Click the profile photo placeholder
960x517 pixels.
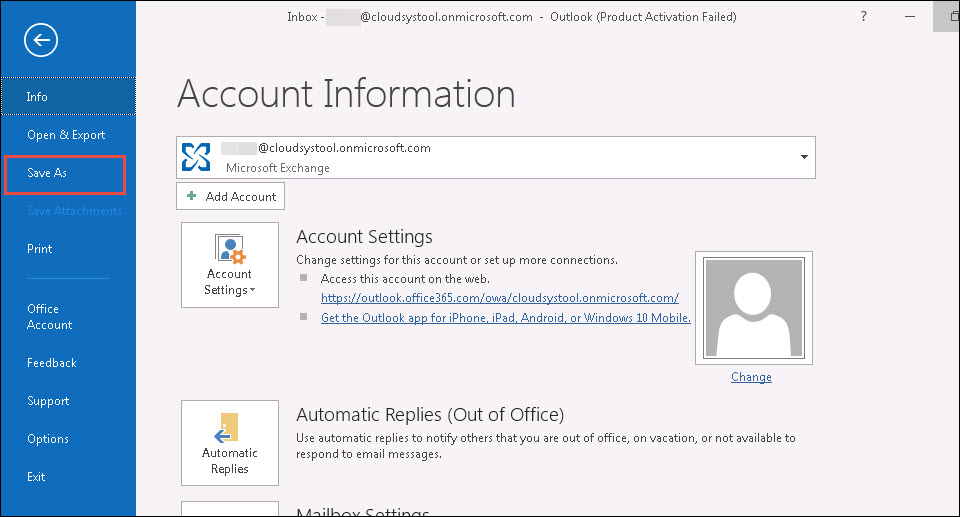pos(754,308)
